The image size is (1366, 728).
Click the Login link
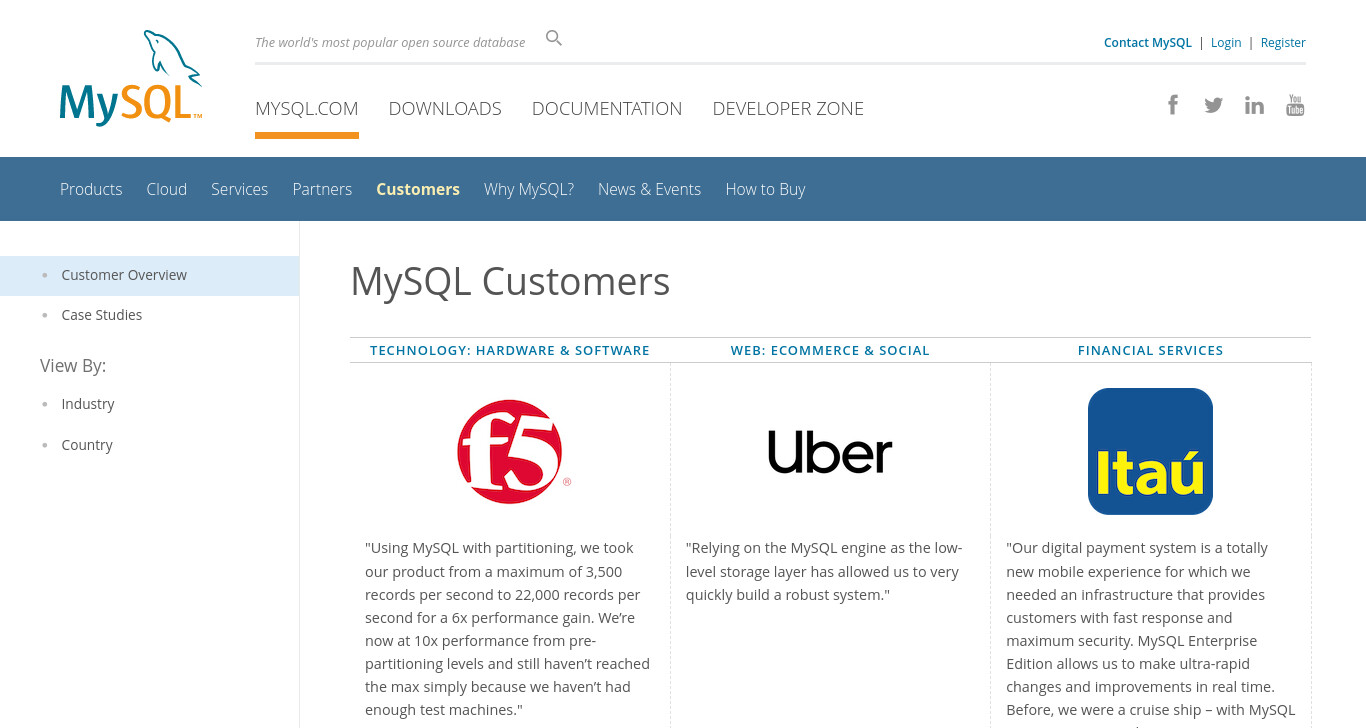[x=1226, y=42]
